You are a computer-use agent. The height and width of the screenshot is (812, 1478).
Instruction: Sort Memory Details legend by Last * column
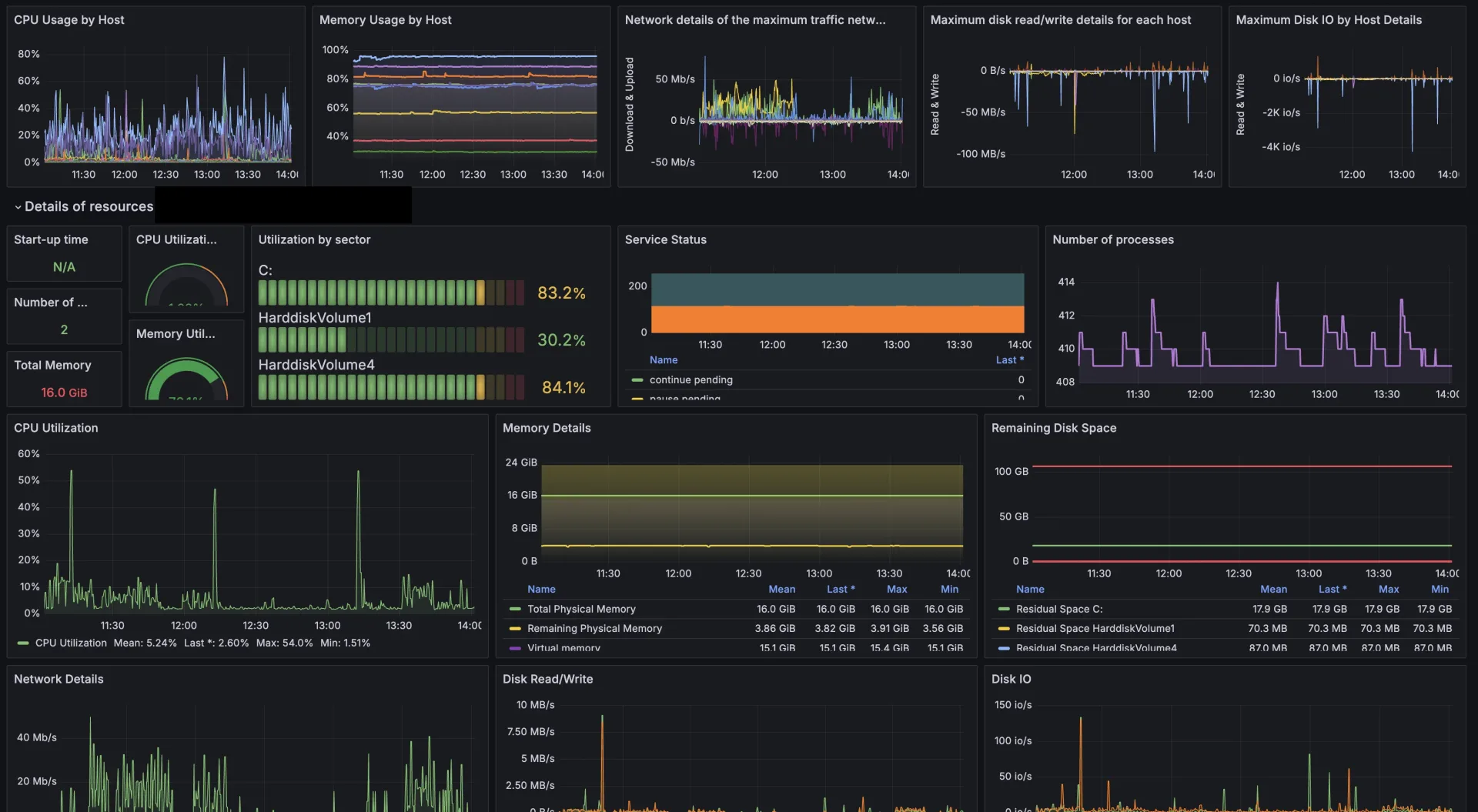(841, 589)
